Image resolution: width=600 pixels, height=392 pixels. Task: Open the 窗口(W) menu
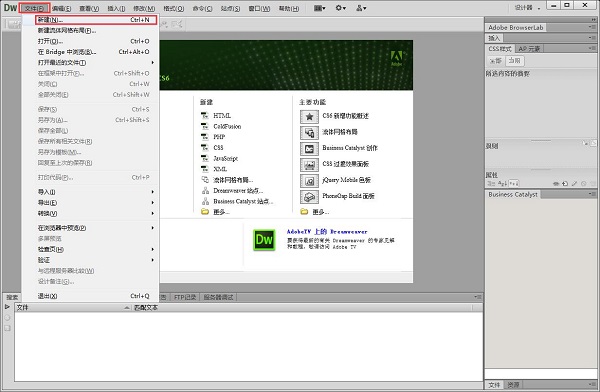259,8
